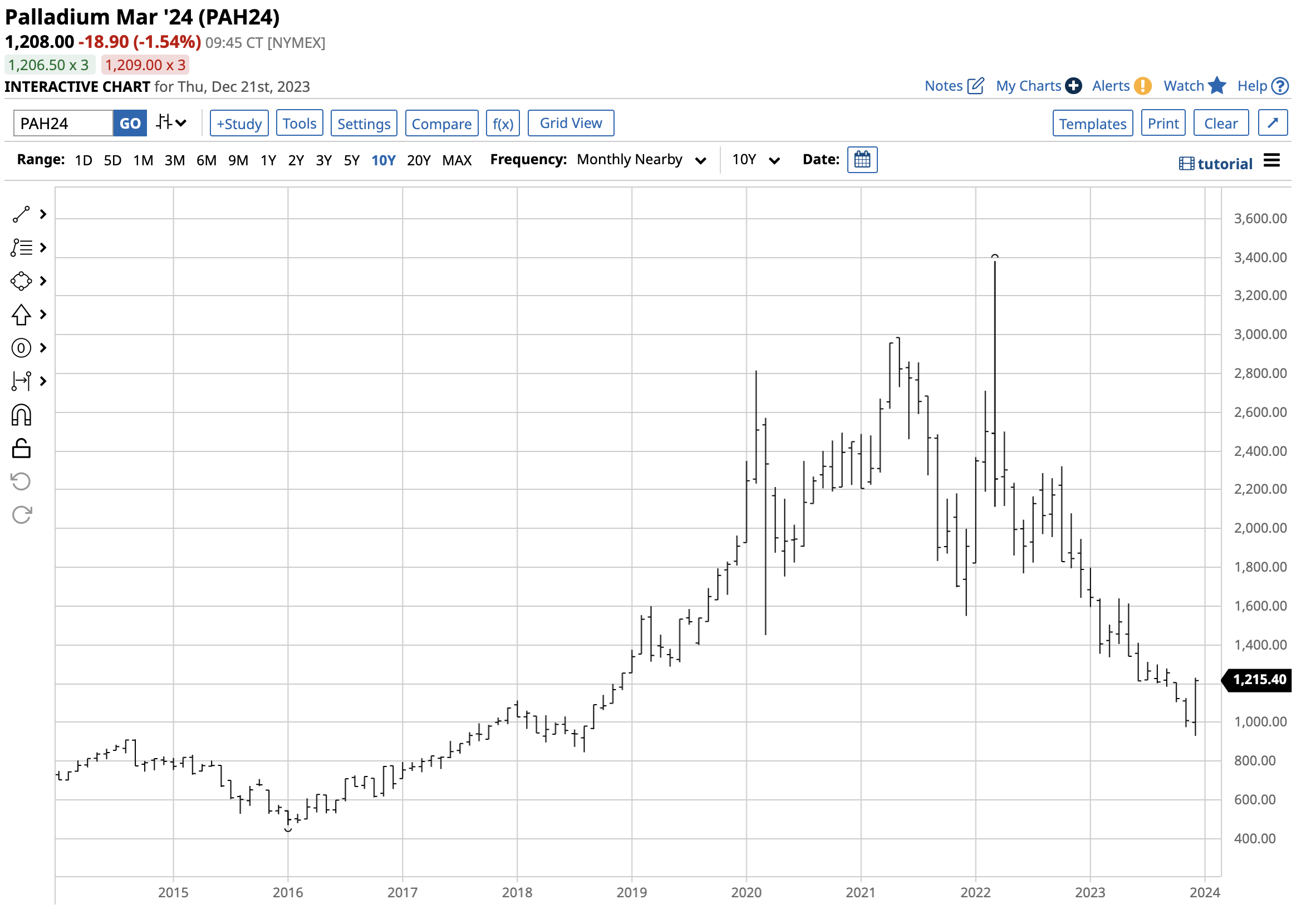Viewport: 1316px width, 924px height.
Task: Expand the trend line tool submenu chevron
Action: click(42, 214)
